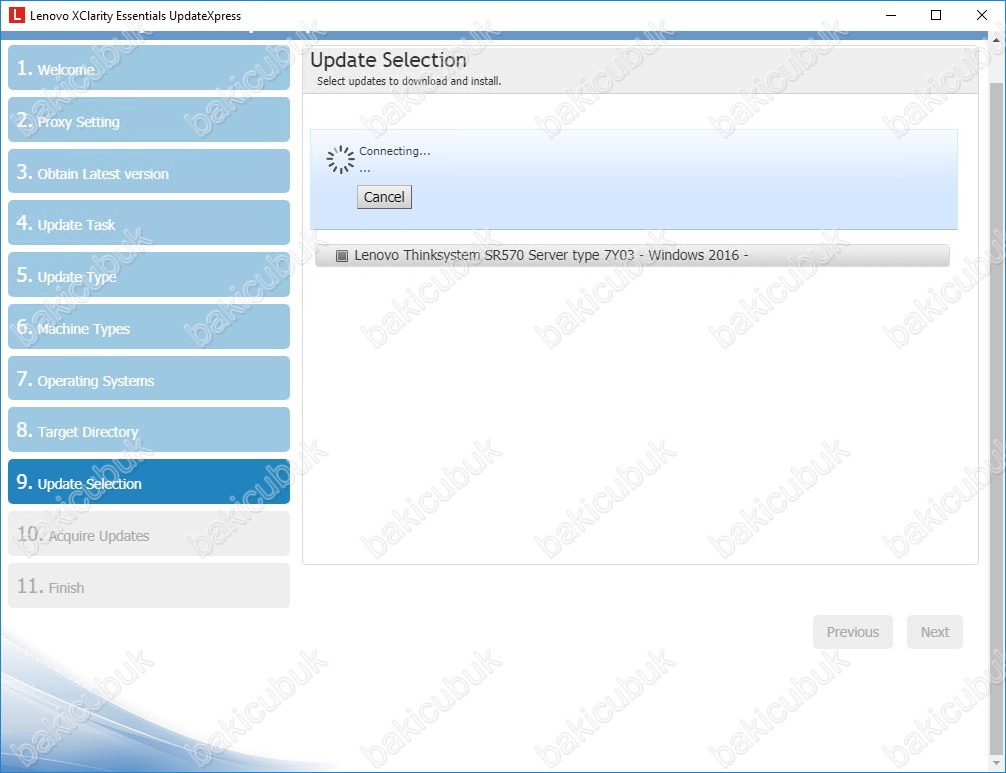Image resolution: width=1006 pixels, height=773 pixels.
Task: Click the vertical scrollbar thumb
Action: (997, 417)
